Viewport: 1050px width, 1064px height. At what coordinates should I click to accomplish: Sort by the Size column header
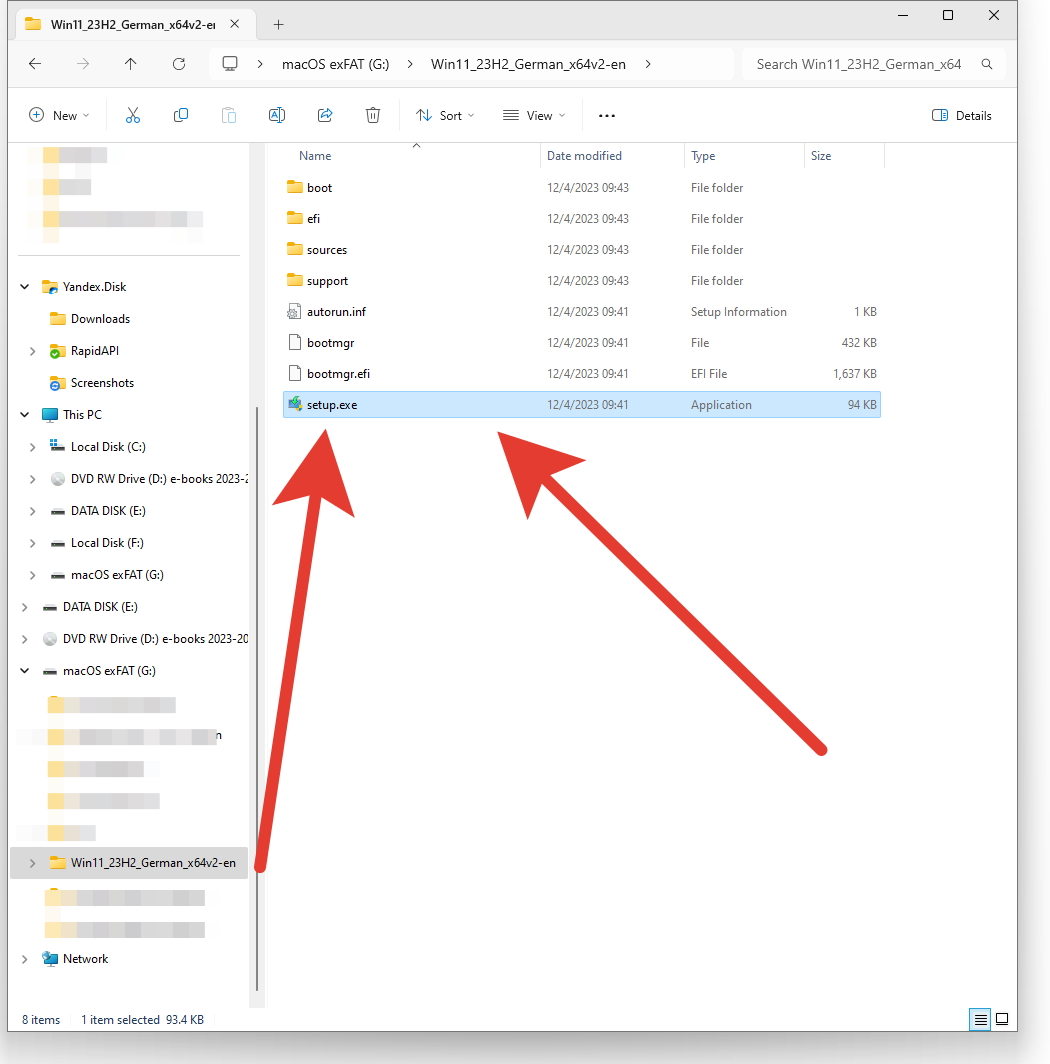click(821, 155)
